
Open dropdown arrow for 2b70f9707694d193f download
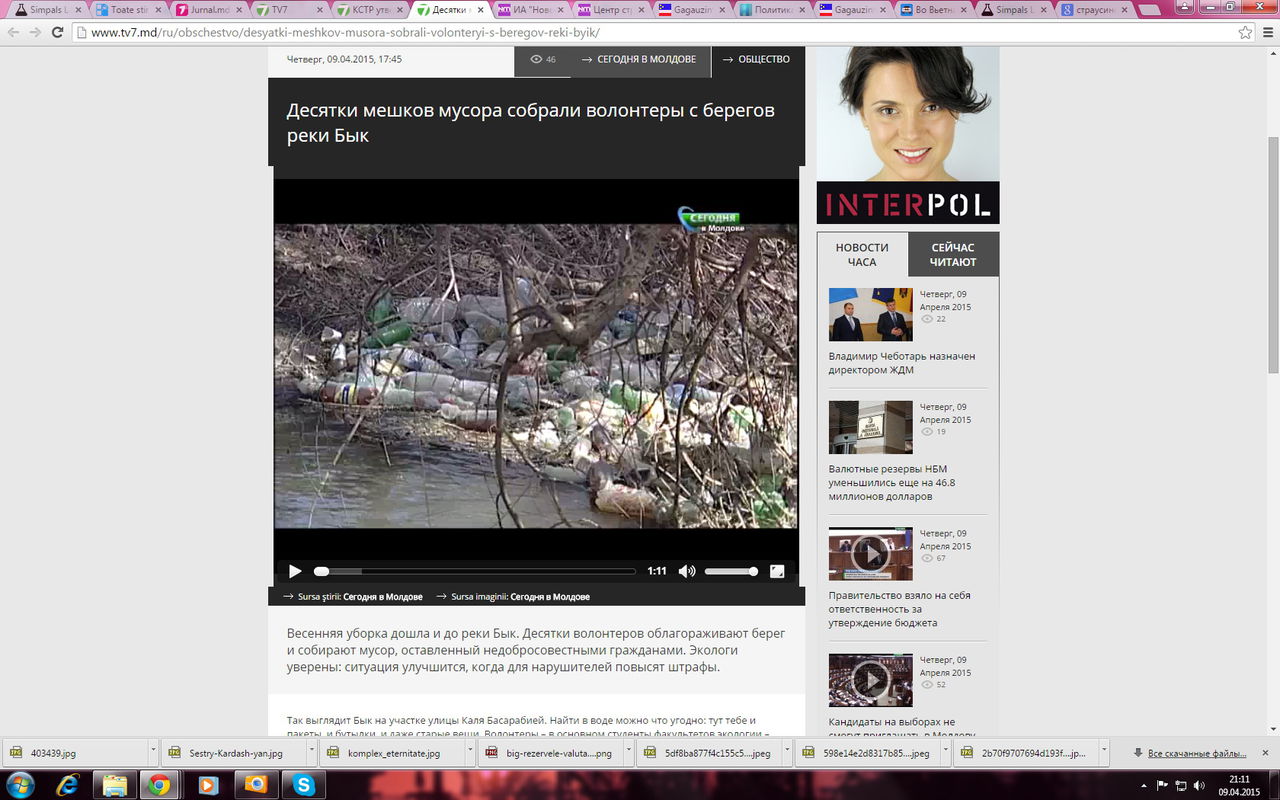pos(1104,753)
